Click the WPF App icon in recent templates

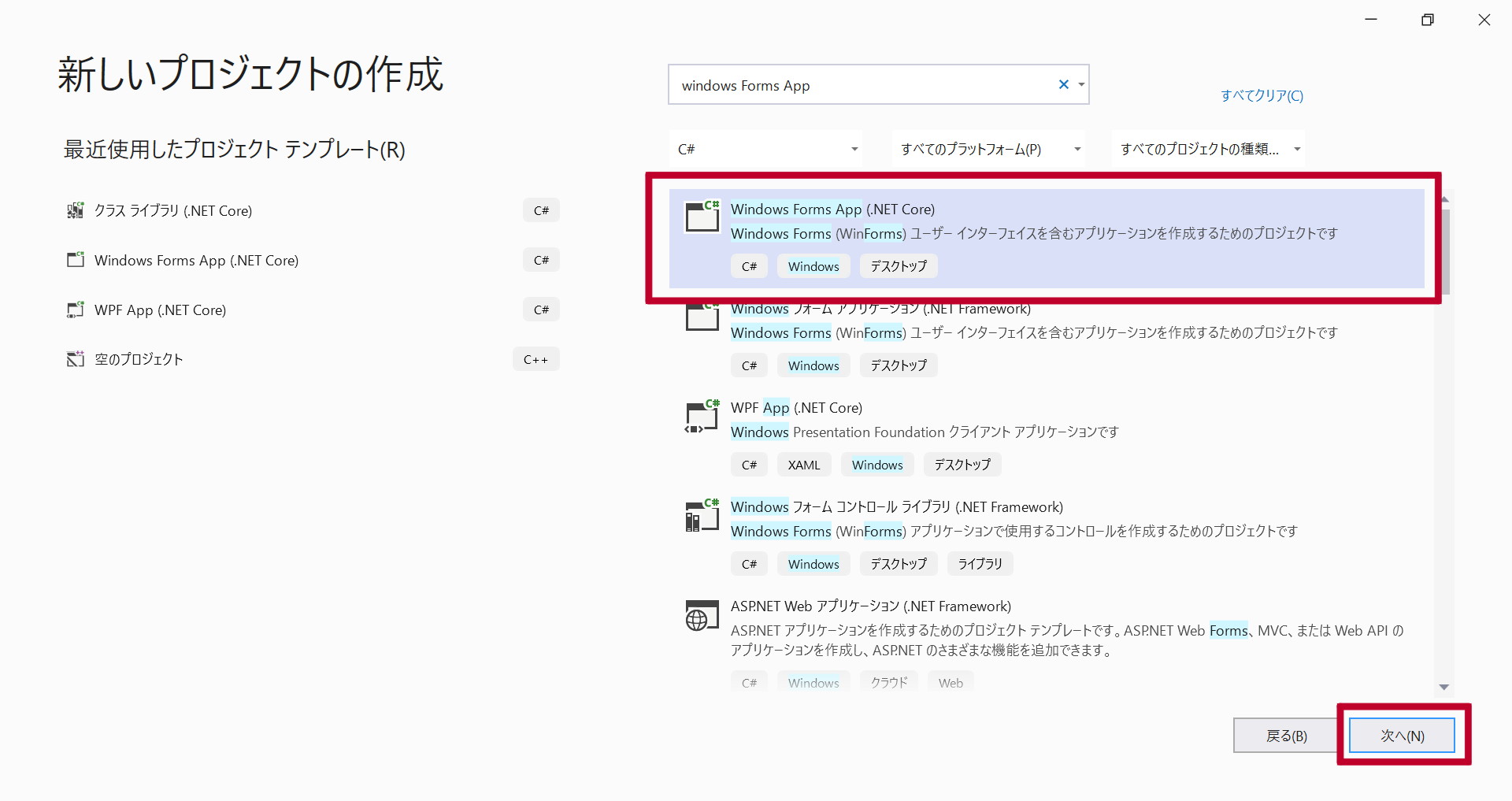75,310
